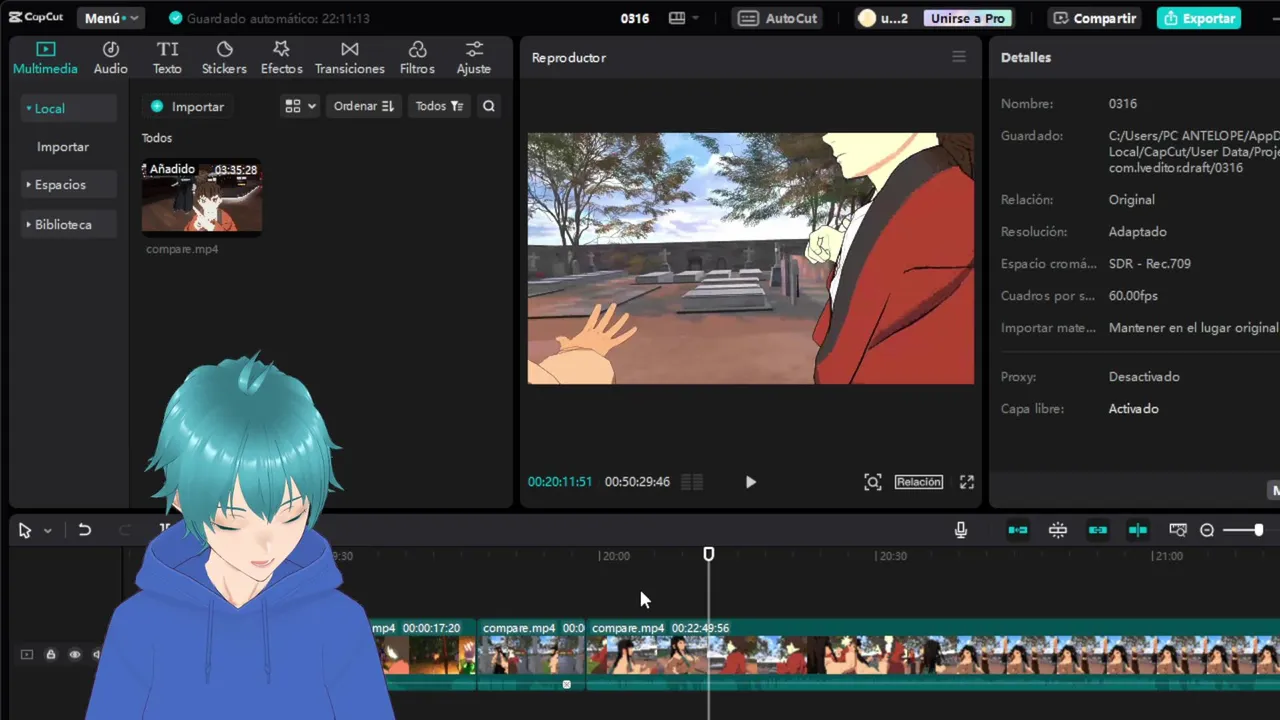Click the Compartir button
Screen dimensions: 1280x720
tap(1095, 18)
